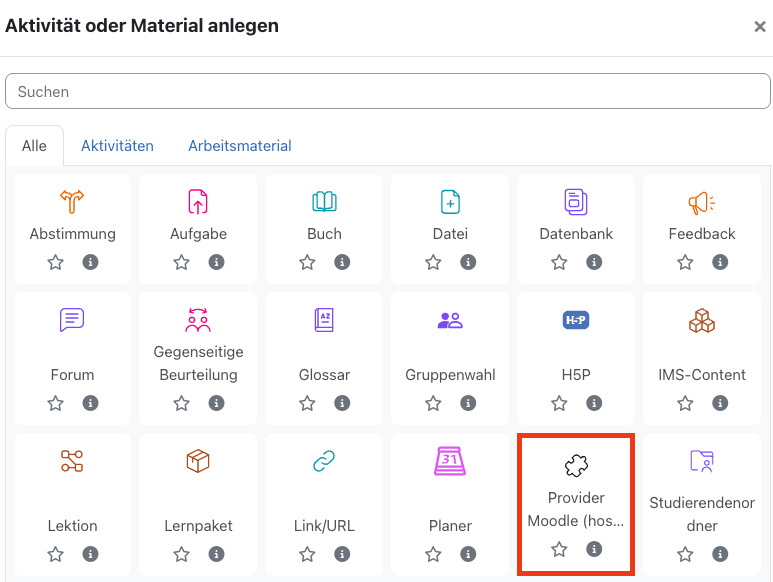
Task: Select the Gegenseitige Beurteilung label
Action: [198, 363]
